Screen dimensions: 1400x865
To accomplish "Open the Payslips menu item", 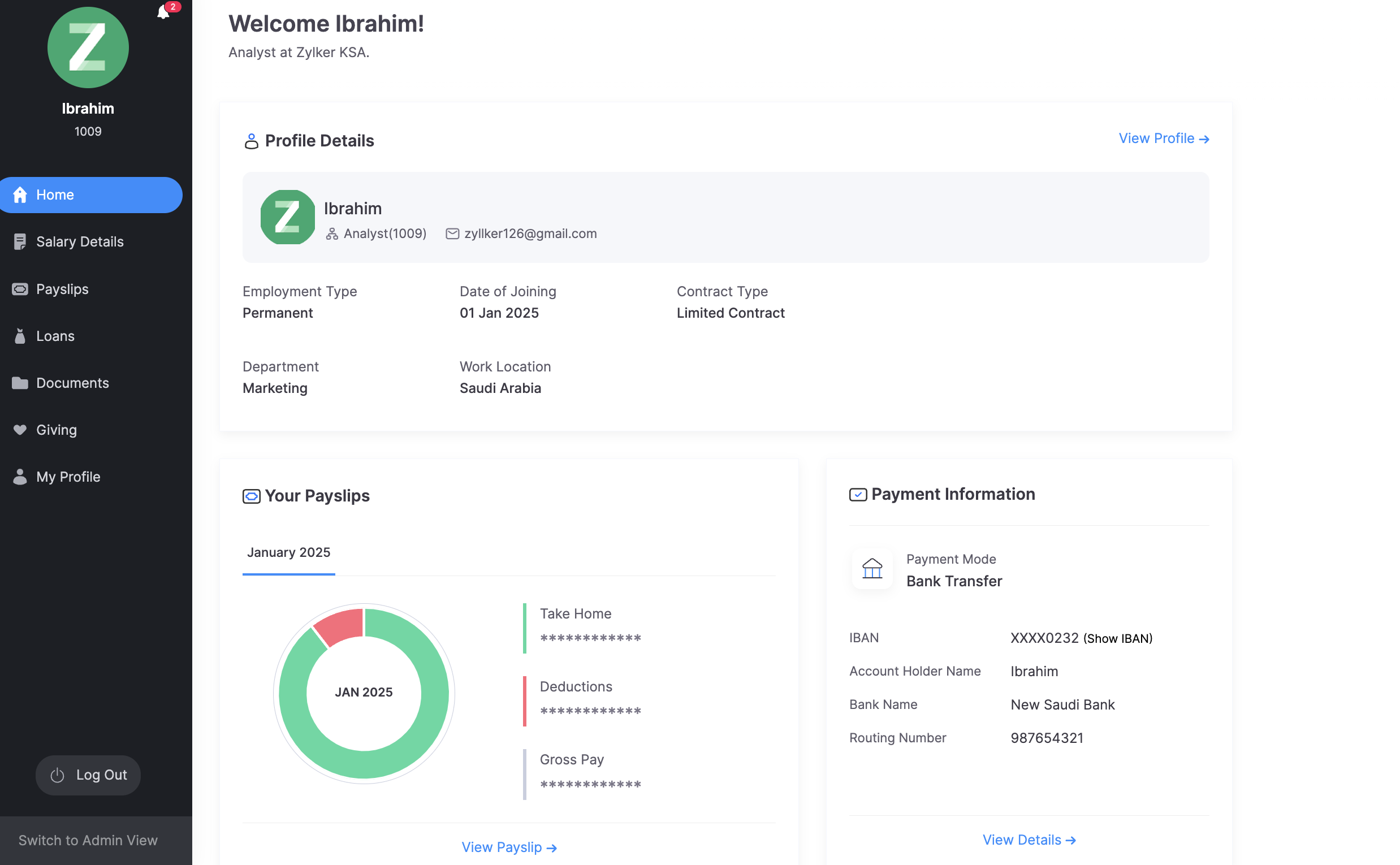I will (62, 289).
